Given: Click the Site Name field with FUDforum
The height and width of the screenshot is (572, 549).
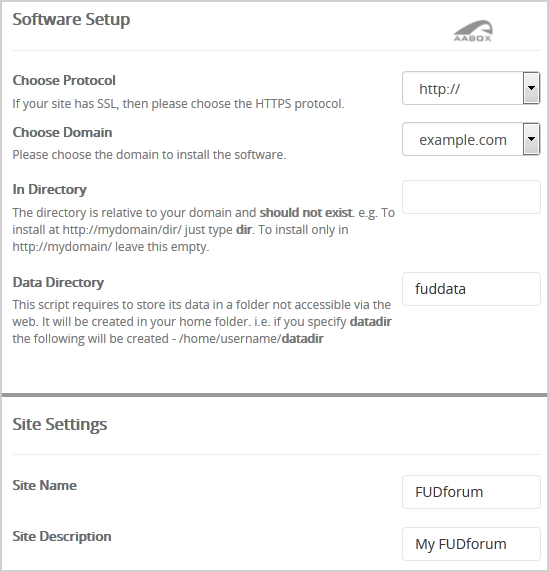Looking at the screenshot, I should pos(471,492).
